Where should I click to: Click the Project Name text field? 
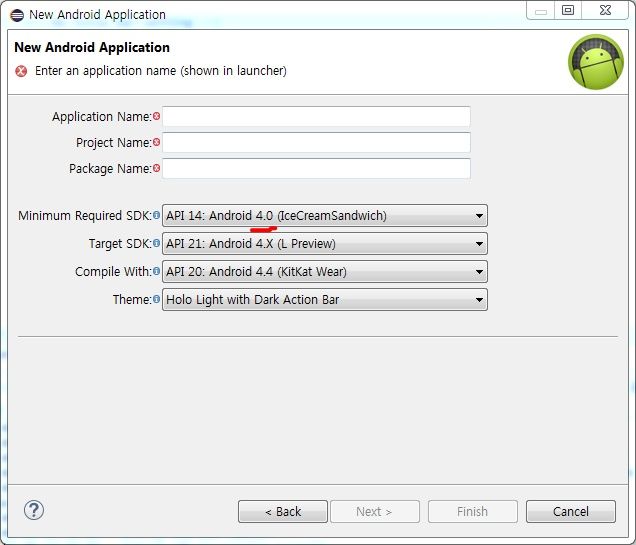[x=316, y=143]
